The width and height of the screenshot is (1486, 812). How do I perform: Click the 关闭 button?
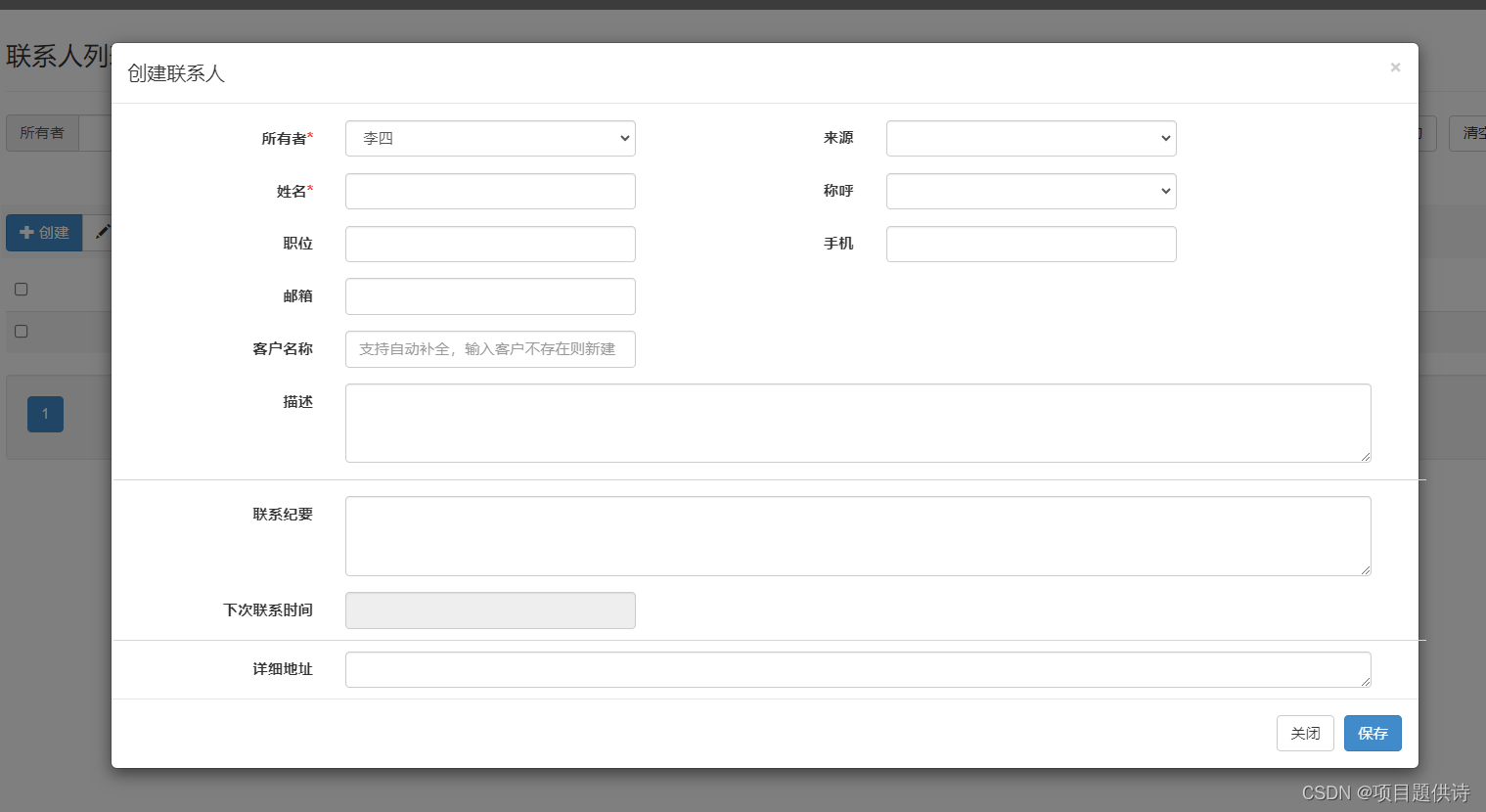1305,734
